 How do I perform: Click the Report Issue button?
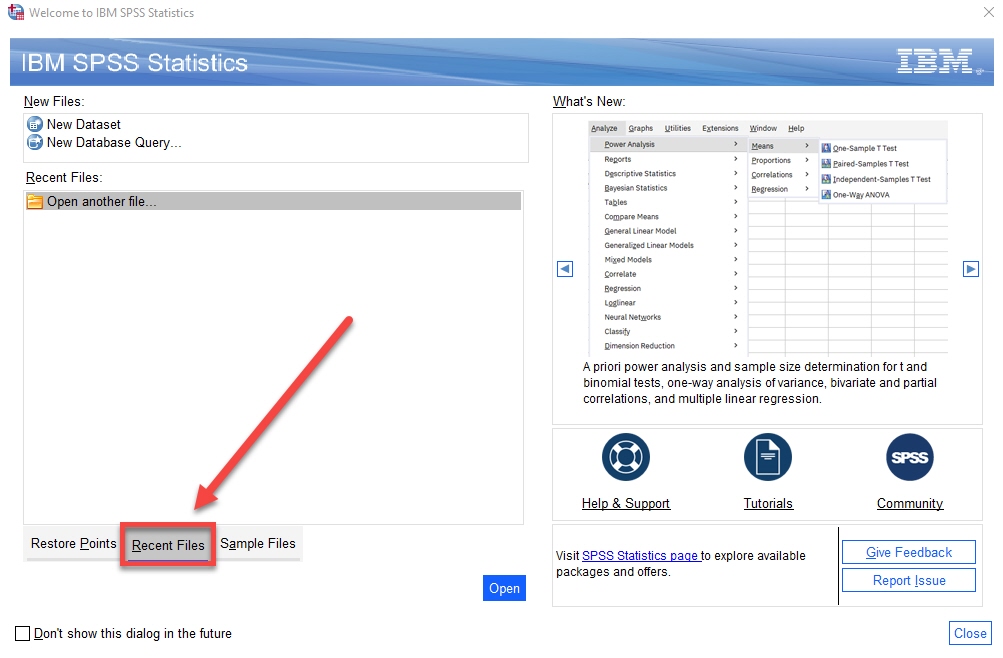(x=908, y=581)
